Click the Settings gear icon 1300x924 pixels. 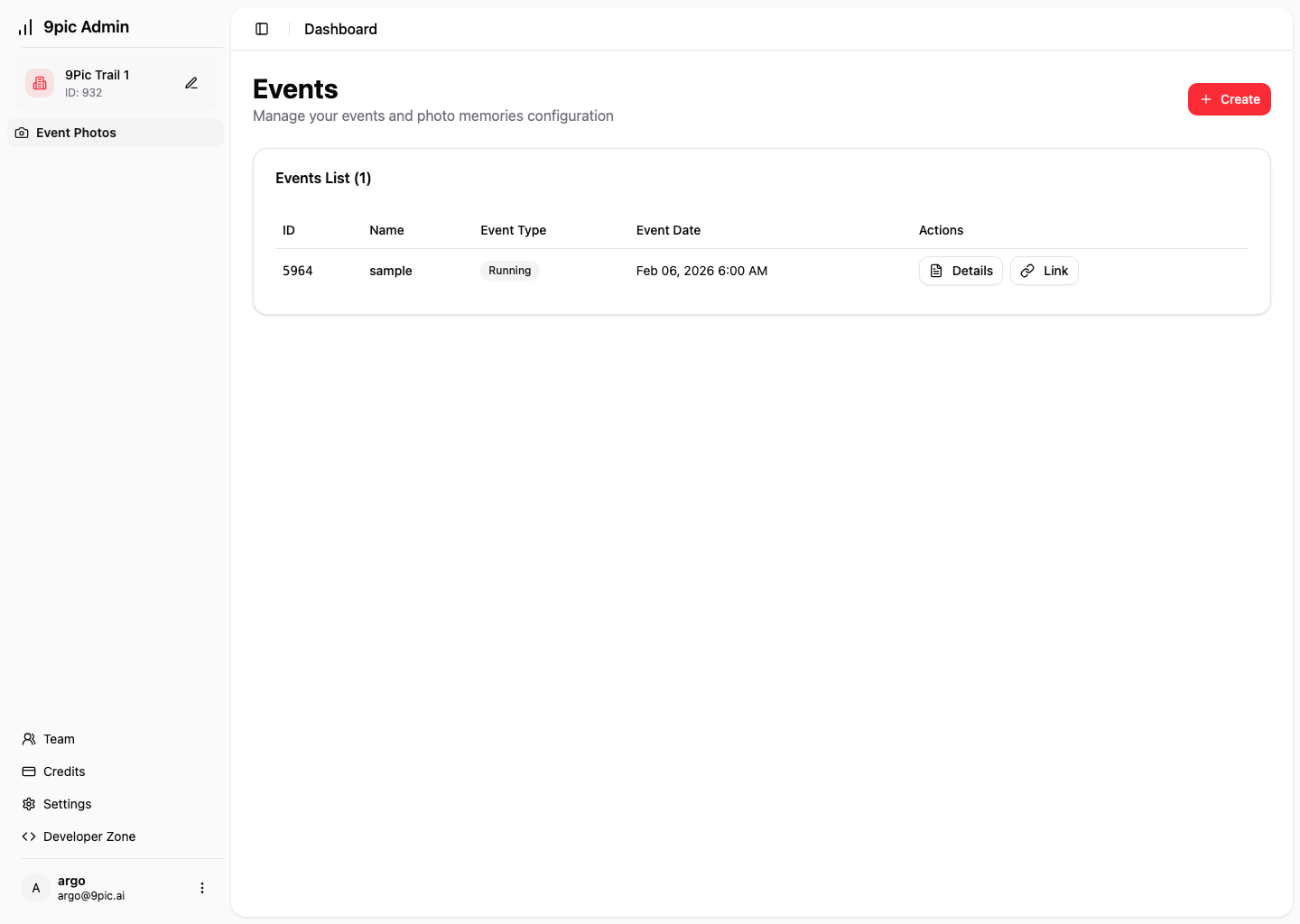pyautogui.click(x=29, y=804)
